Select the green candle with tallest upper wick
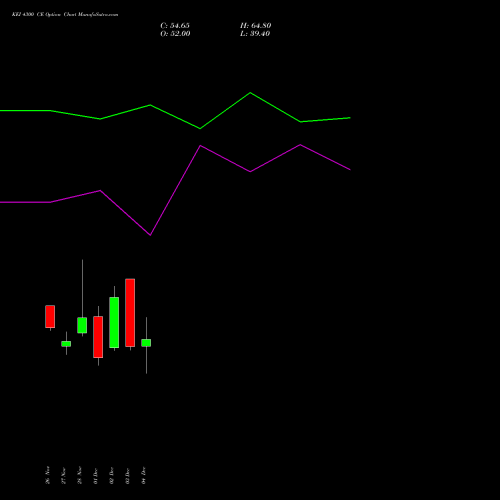 click(x=82, y=325)
